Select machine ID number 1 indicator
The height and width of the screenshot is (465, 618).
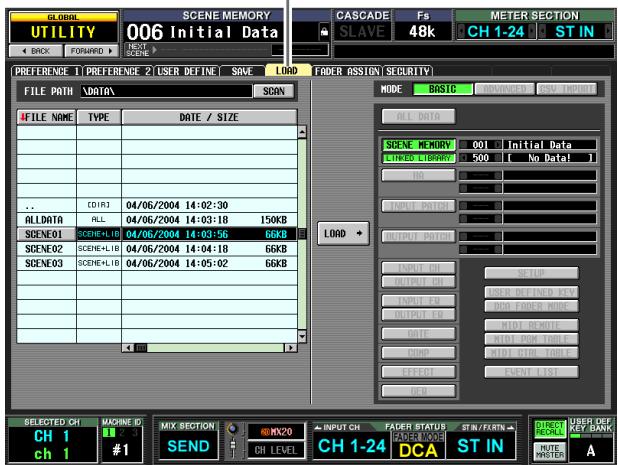pyautogui.click(x=108, y=432)
